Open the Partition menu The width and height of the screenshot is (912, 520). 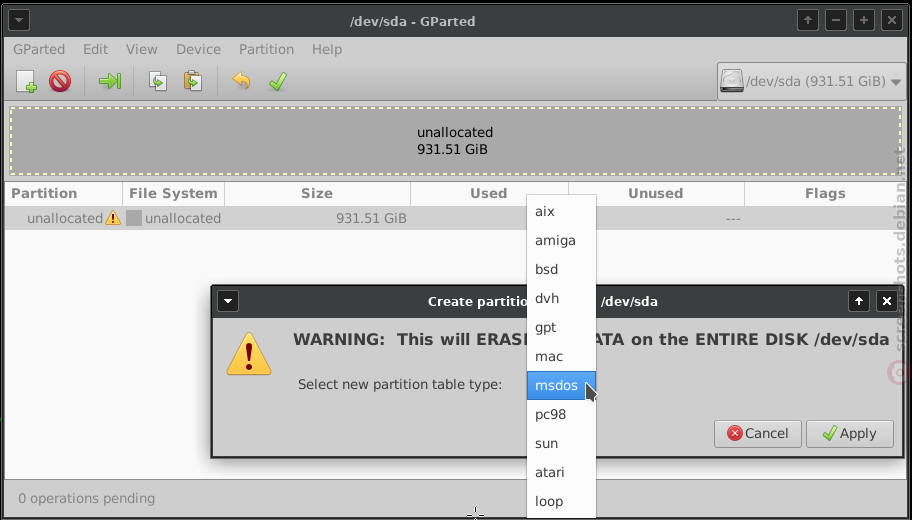(266, 49)
